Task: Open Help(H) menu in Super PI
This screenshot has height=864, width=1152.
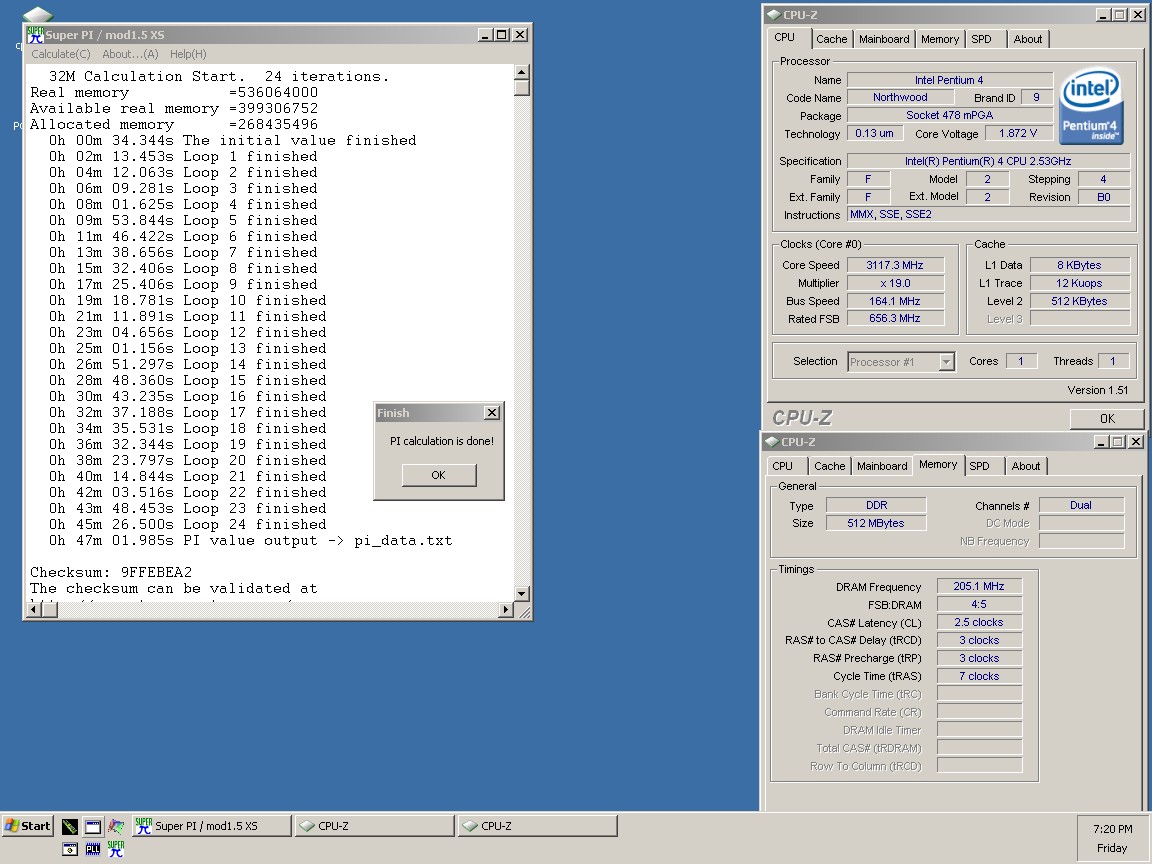Action: coord(188,54)
